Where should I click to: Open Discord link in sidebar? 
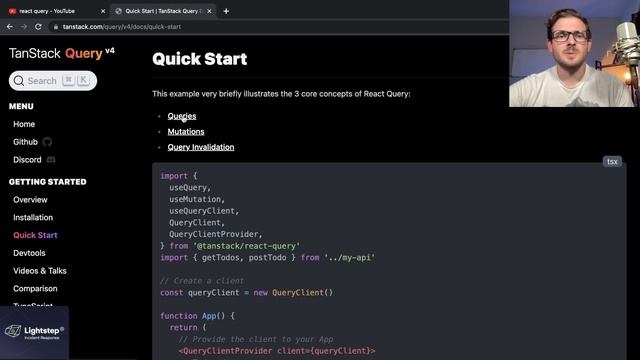coord(27,160)
